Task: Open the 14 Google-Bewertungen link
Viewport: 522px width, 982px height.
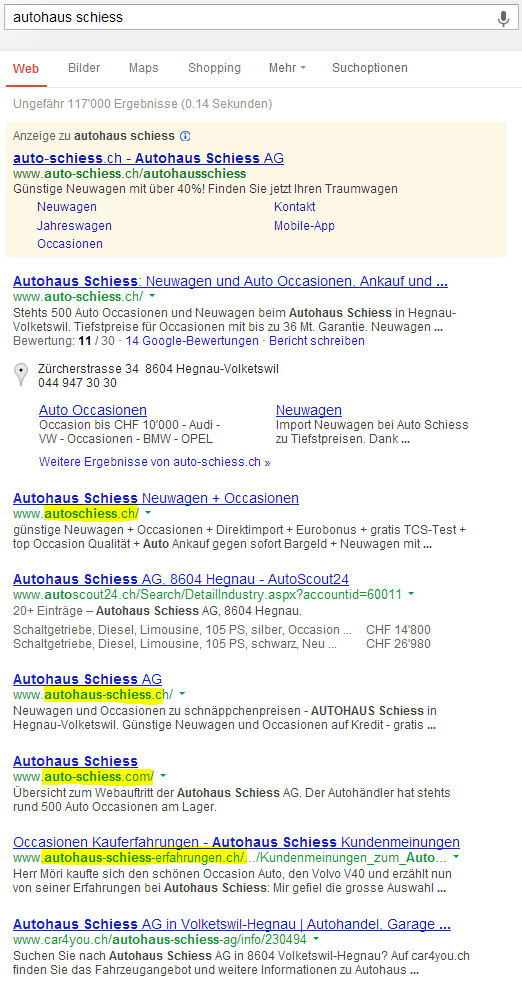Action: [192, 341]
